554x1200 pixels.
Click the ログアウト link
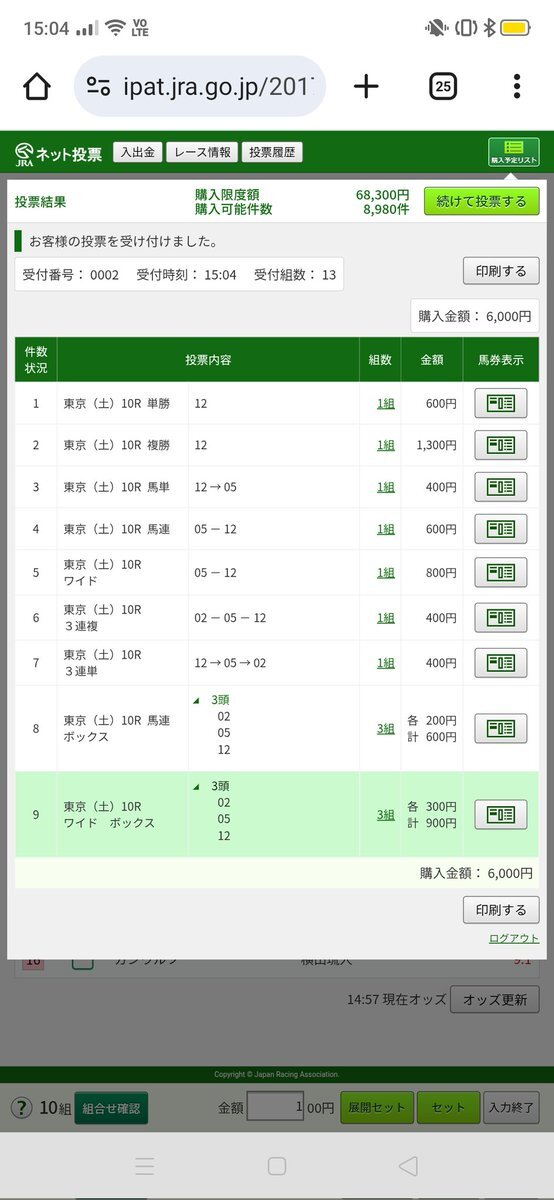coord(514,939)
